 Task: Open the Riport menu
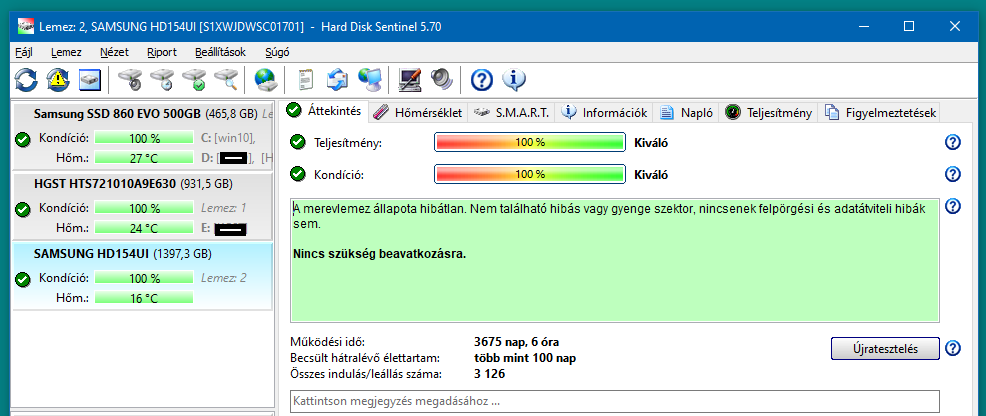[x=162, y=52]
